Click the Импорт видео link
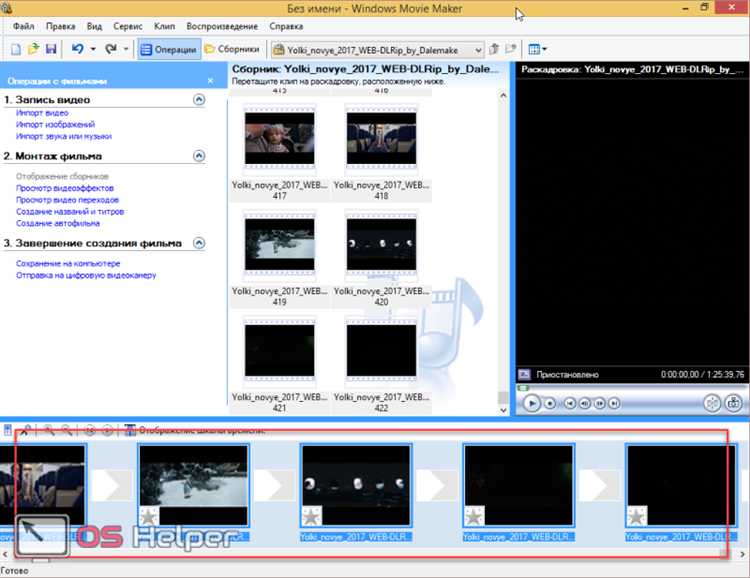 (x=42, y=113)
